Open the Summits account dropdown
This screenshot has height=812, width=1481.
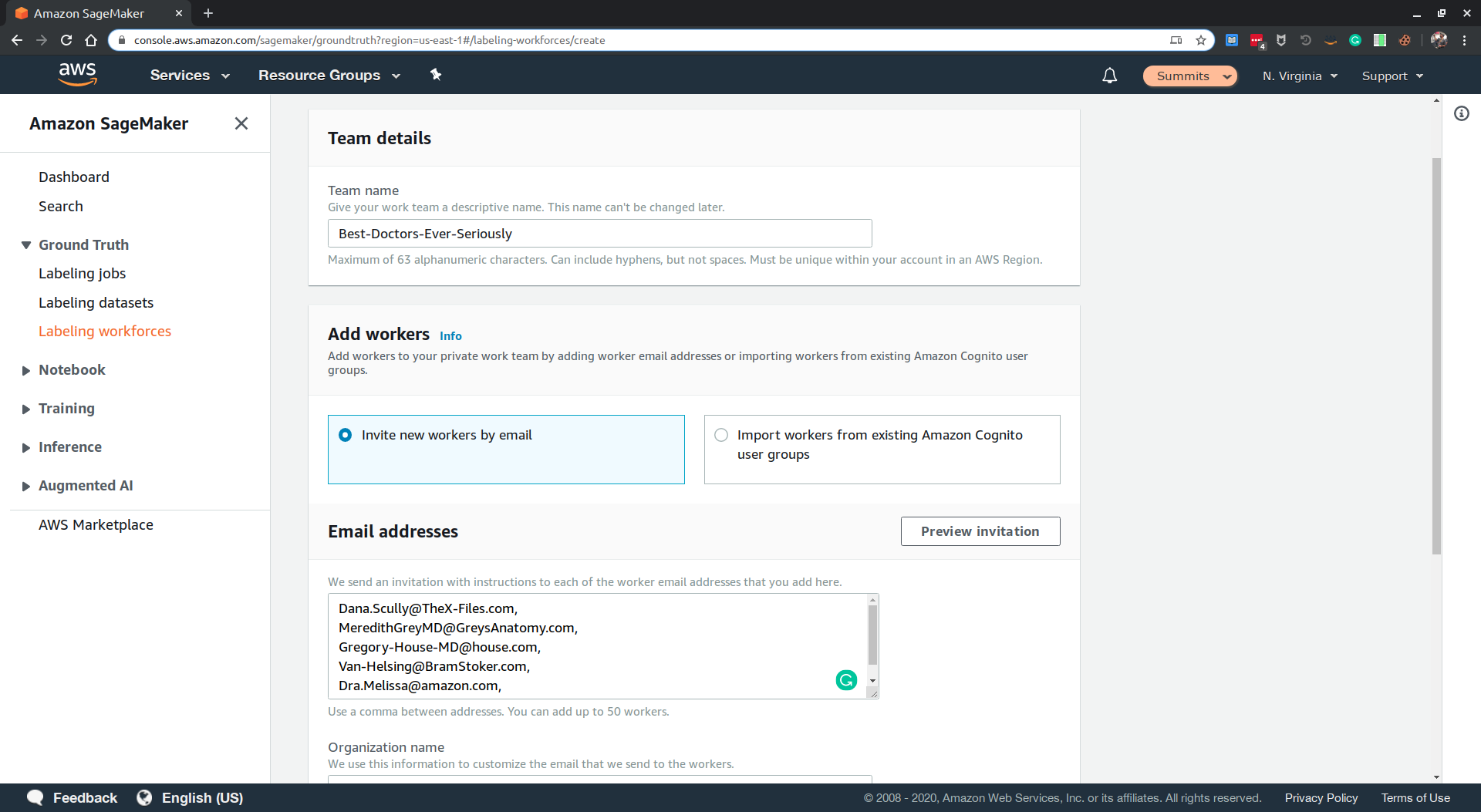click(1189, 76)
